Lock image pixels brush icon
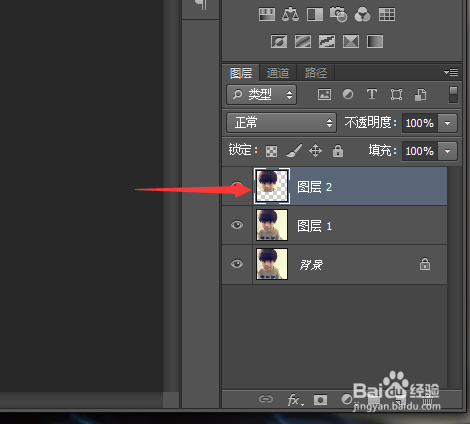The width and height of the screenshot is (470, 424). click(294, 150)
